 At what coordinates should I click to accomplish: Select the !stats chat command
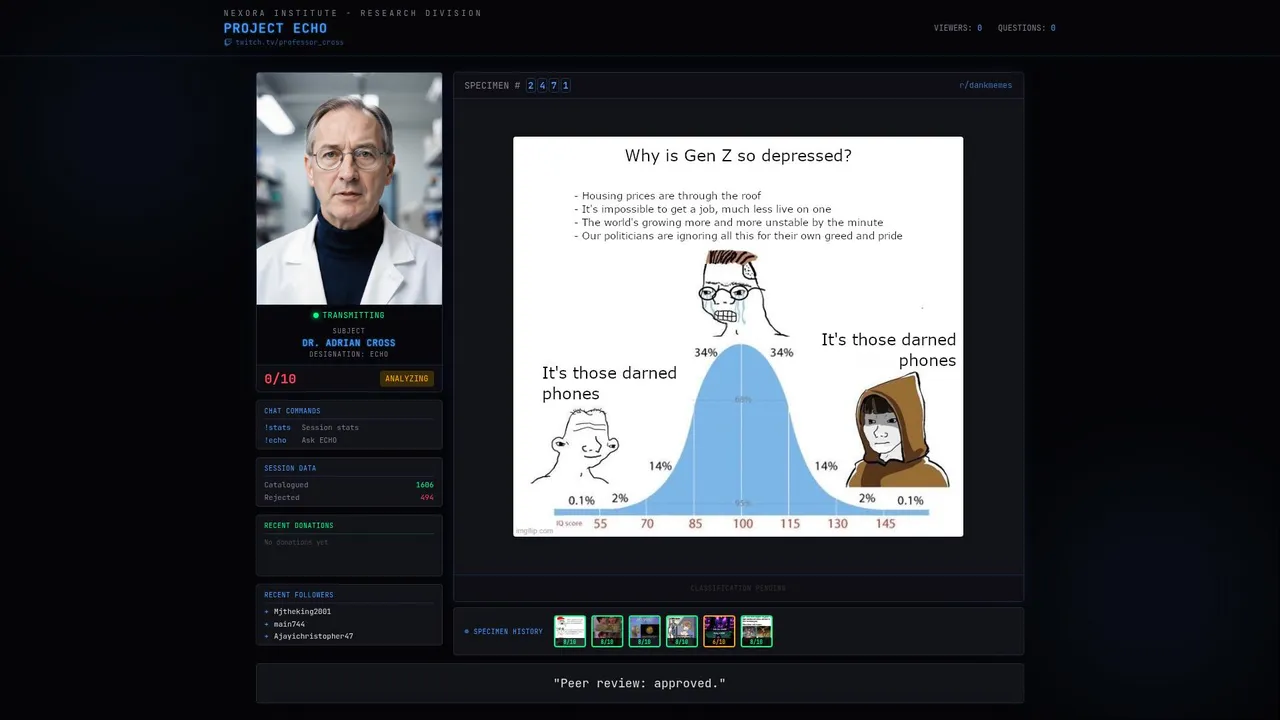(277, 427)
